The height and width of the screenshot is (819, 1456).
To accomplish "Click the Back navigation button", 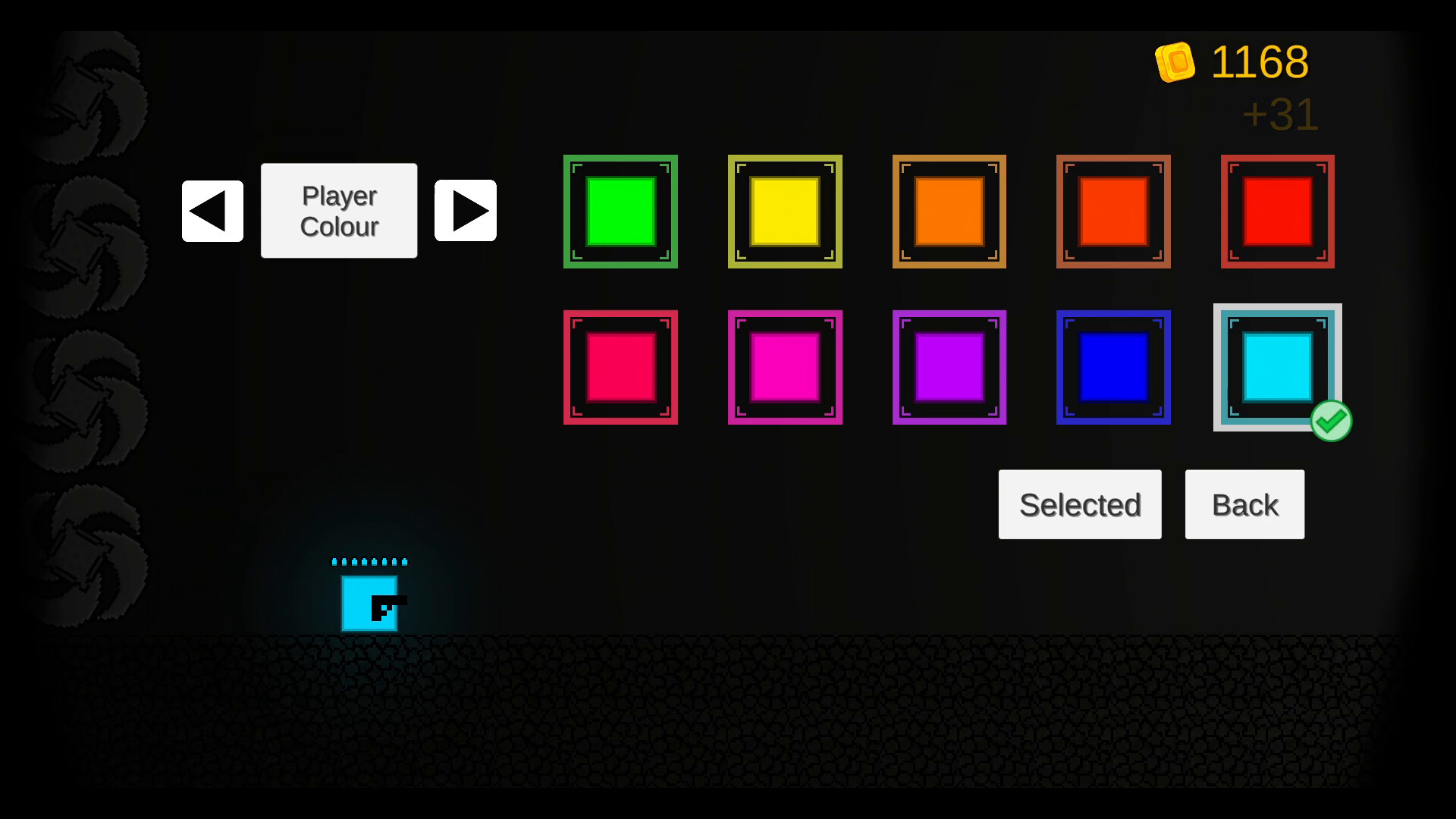I will (1245, 504).
